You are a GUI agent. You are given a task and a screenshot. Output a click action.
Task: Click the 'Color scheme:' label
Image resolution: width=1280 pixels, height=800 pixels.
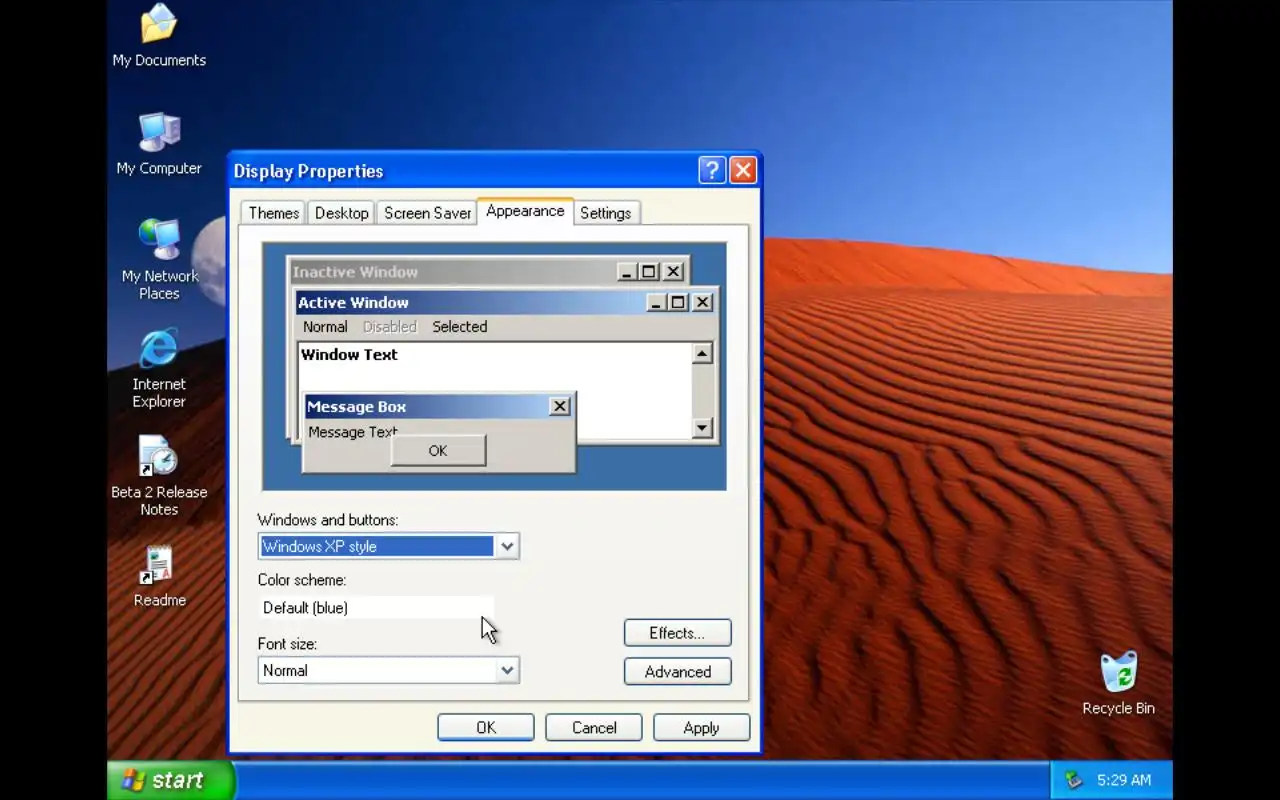(301, 580)
